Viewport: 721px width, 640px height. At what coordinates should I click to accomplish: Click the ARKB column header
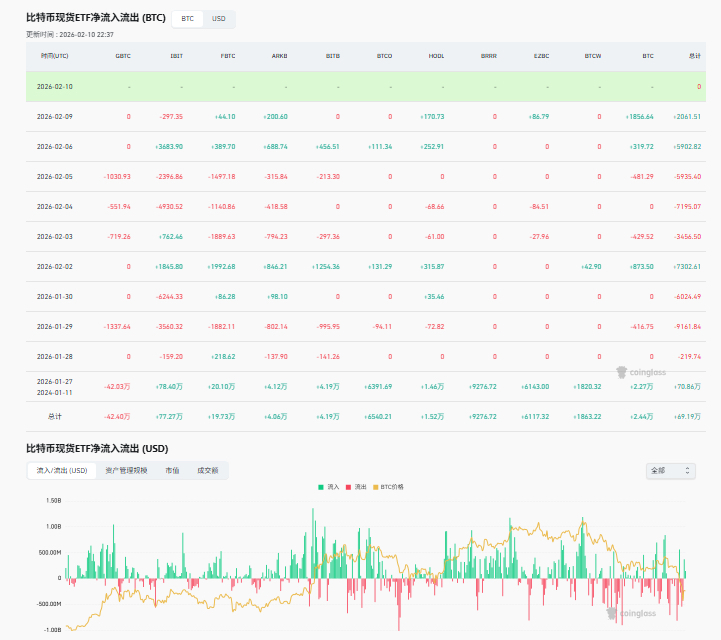click(279, 56)
